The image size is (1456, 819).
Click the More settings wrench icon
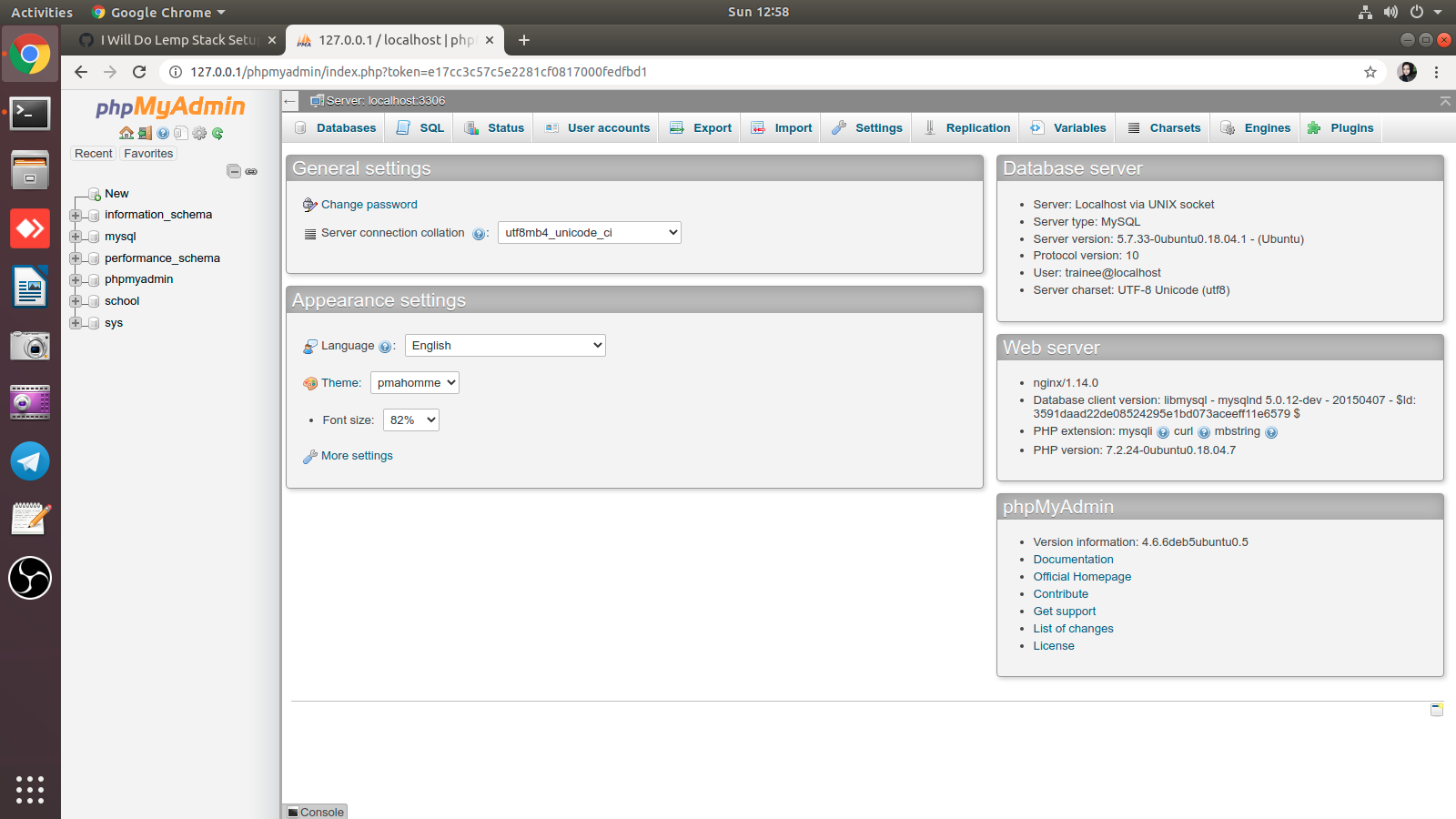pos(310,456)
